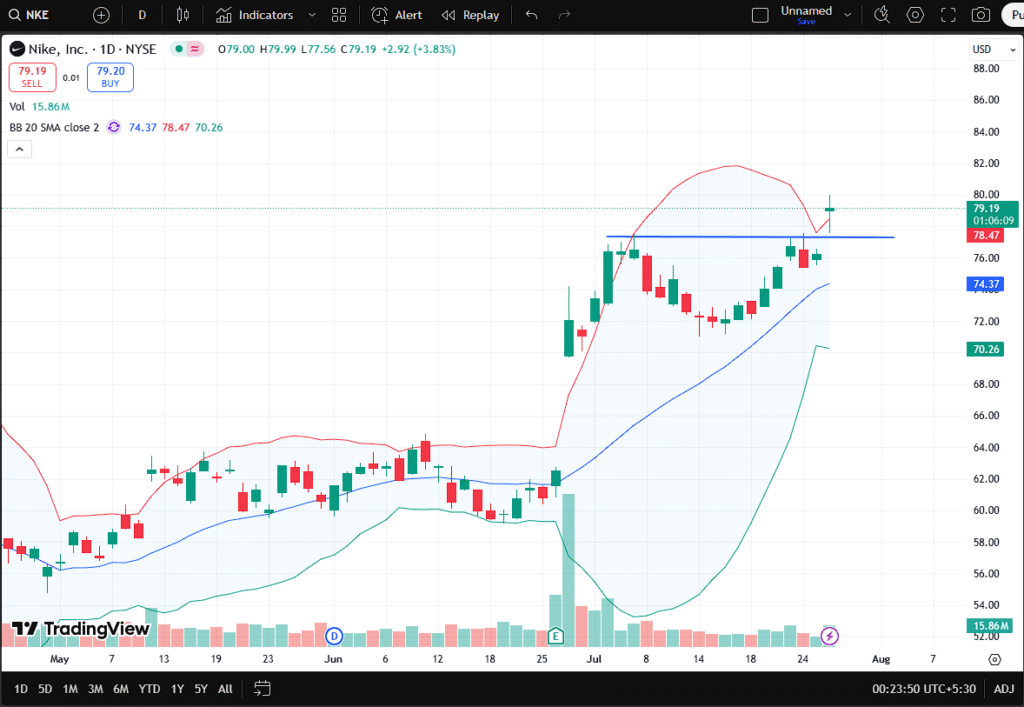Viewport: 1024px width, 707px height.
Task: Click the 79.19 current price label
Action: pyautogui.click(x=992, y=214)
